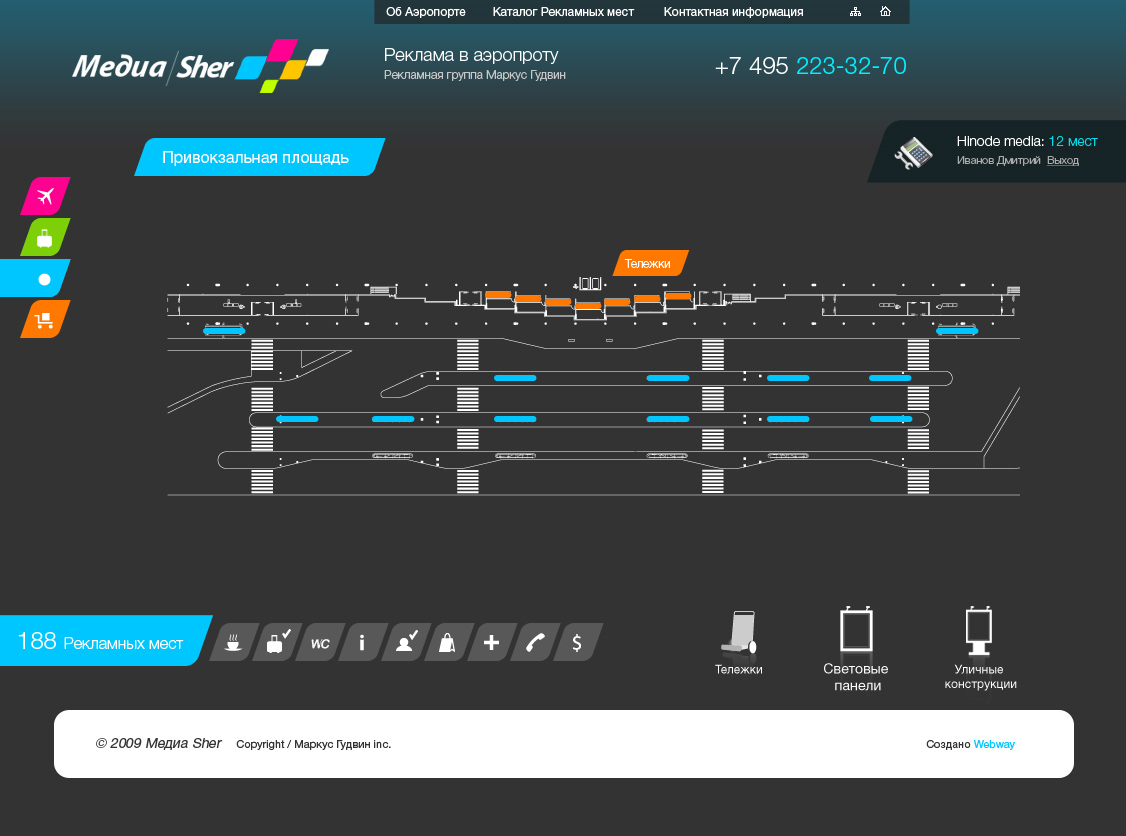Click Рекламная группа Маркус Гудвин subtitle
The width and height of the screenshot is (1126, 836).
tap(475, 75)
